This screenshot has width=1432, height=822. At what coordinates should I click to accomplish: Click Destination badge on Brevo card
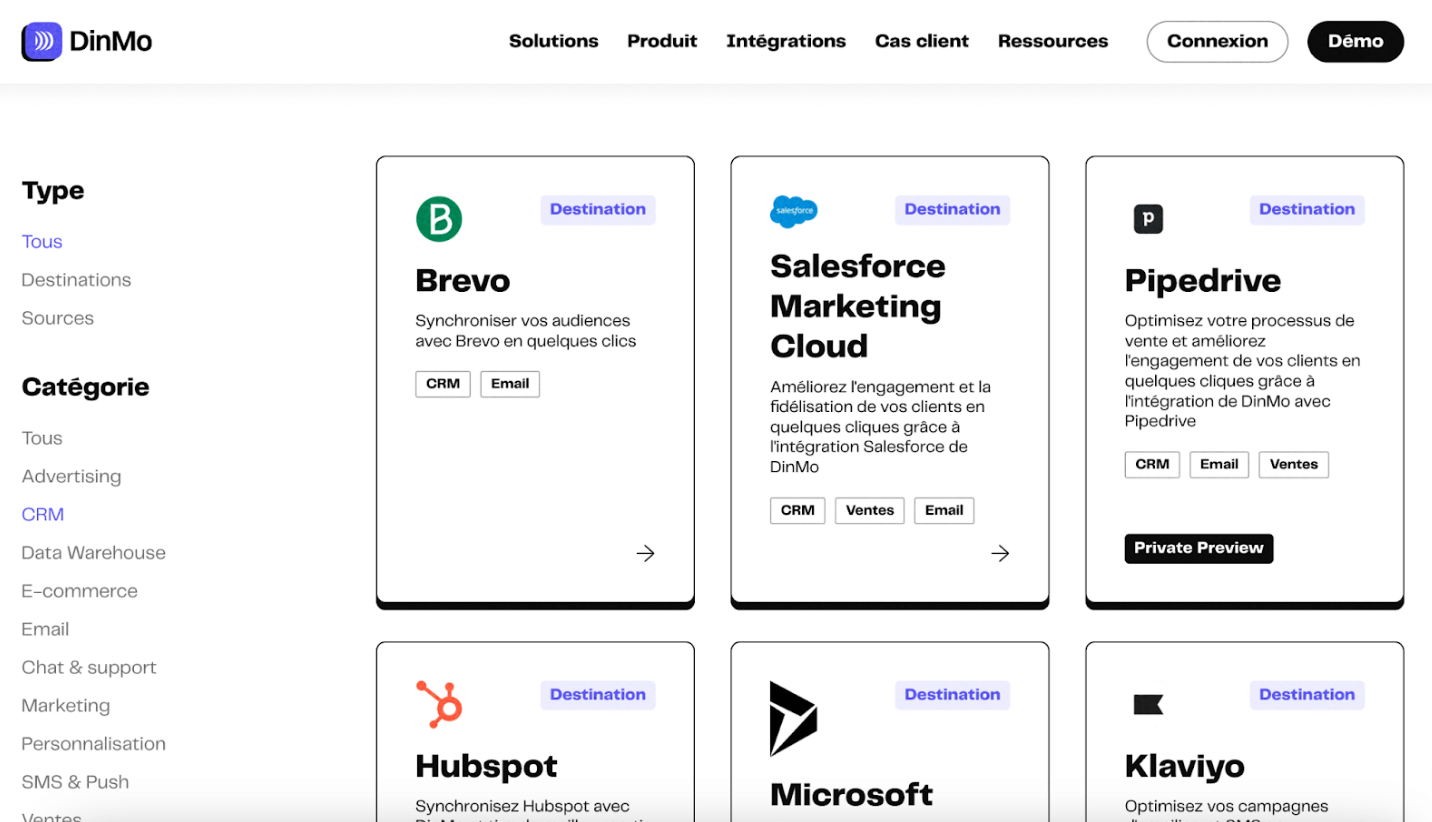coord(598,209)
